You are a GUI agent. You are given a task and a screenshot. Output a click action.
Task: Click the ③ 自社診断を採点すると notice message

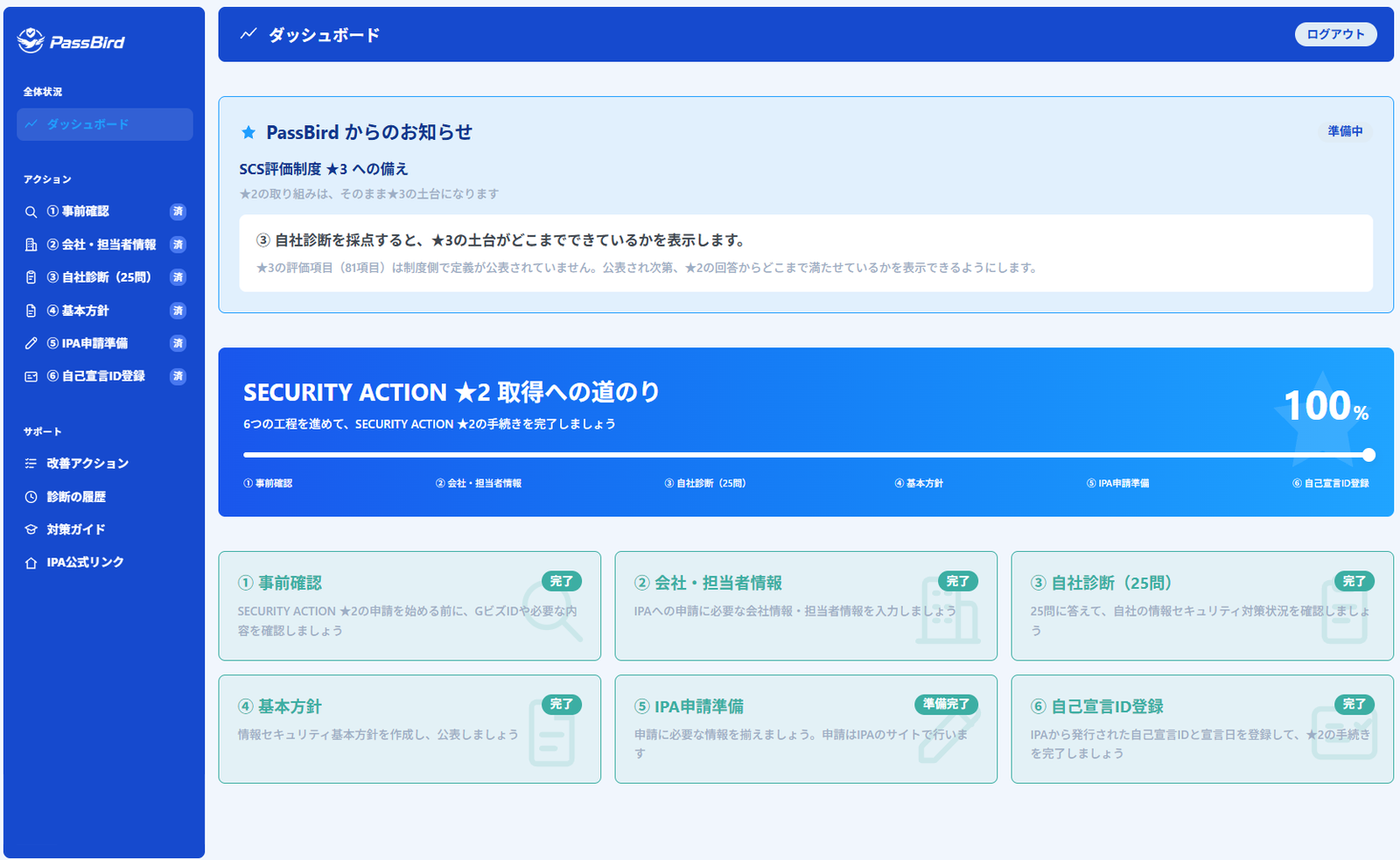point(500,240)
